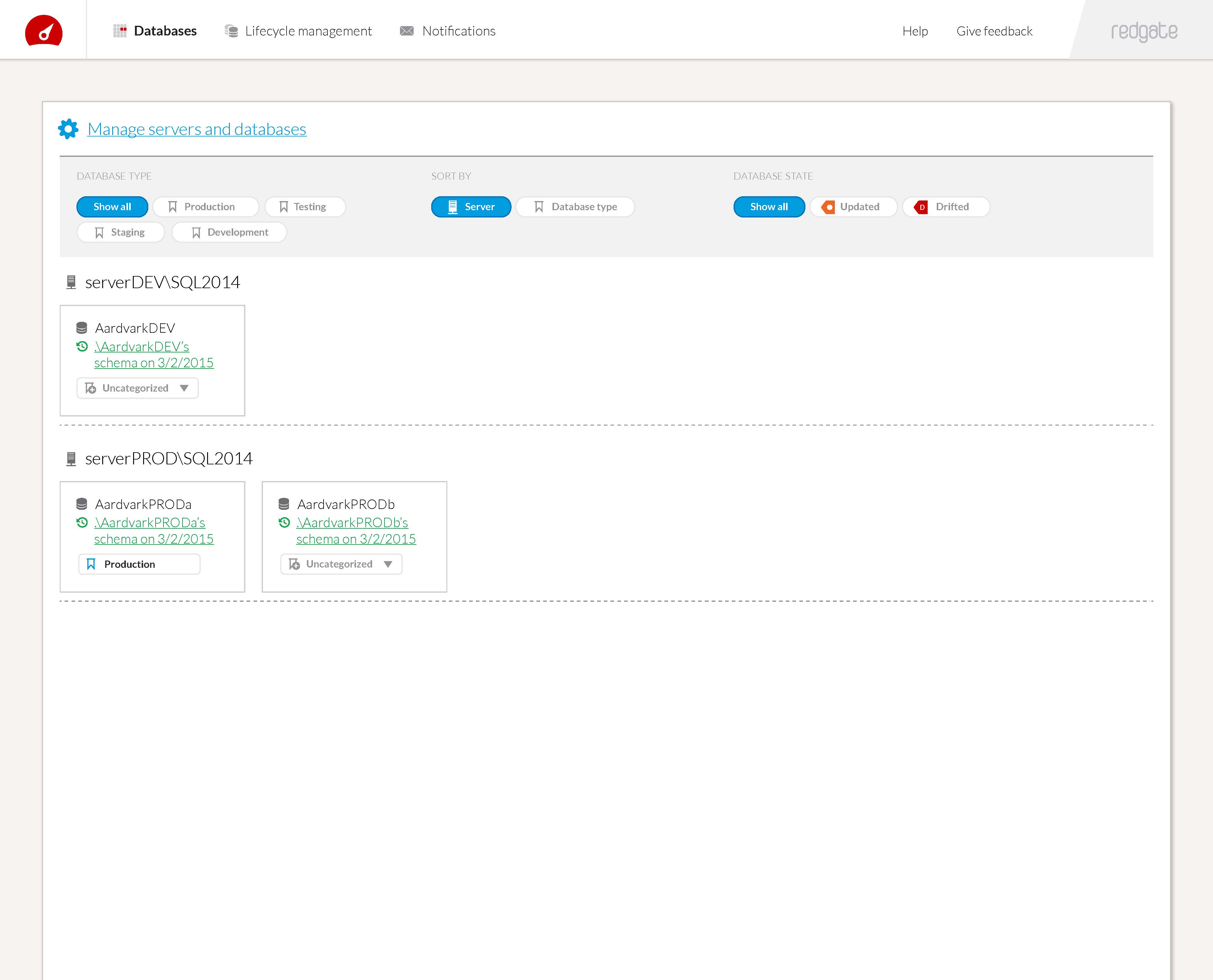The image size is (1213, 980).
Task: Click the AardvarkPRODb schema history clock icon
Action: [x=284, y=523]
